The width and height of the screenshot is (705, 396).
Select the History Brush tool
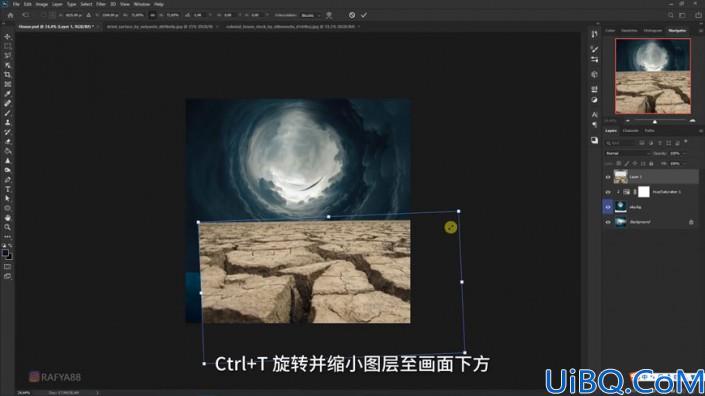7,132
